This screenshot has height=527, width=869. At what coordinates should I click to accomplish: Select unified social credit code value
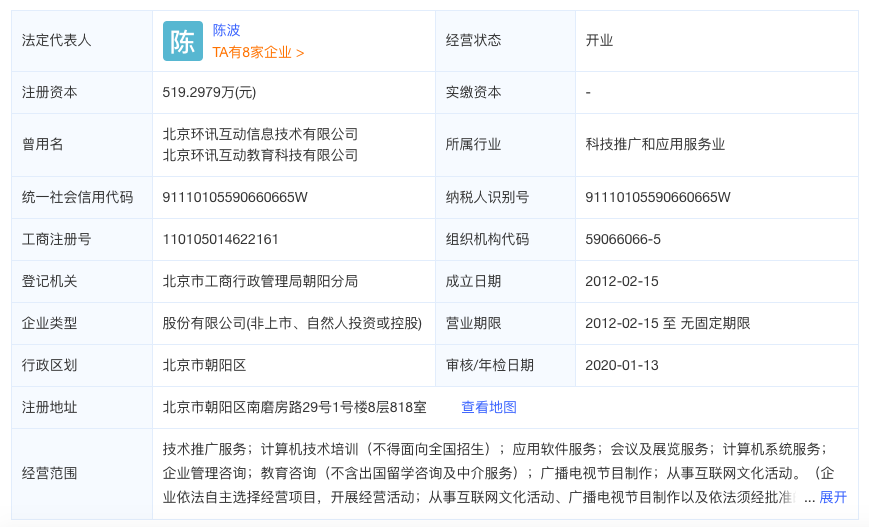235,197
